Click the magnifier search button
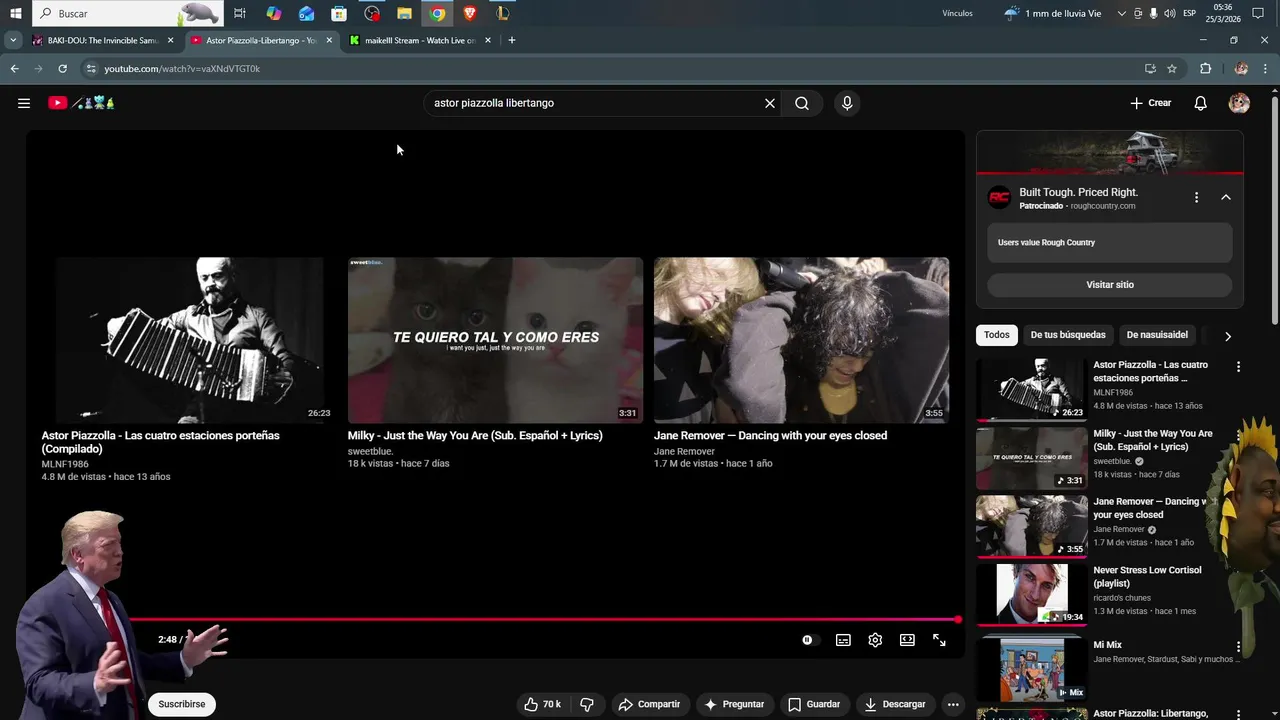 click(x=802, y=103)
